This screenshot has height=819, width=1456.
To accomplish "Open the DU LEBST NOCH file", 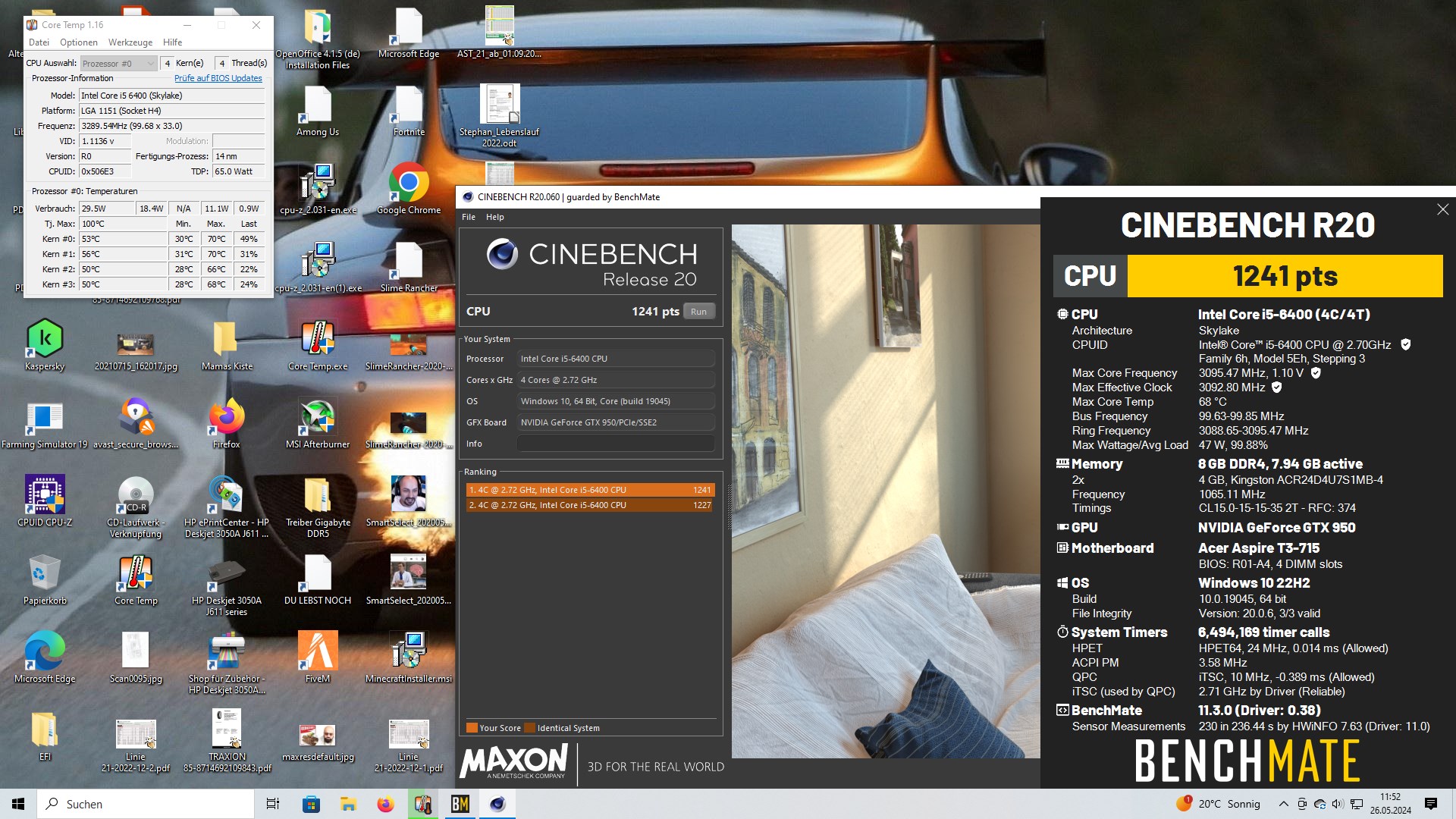I will (318, 579).
